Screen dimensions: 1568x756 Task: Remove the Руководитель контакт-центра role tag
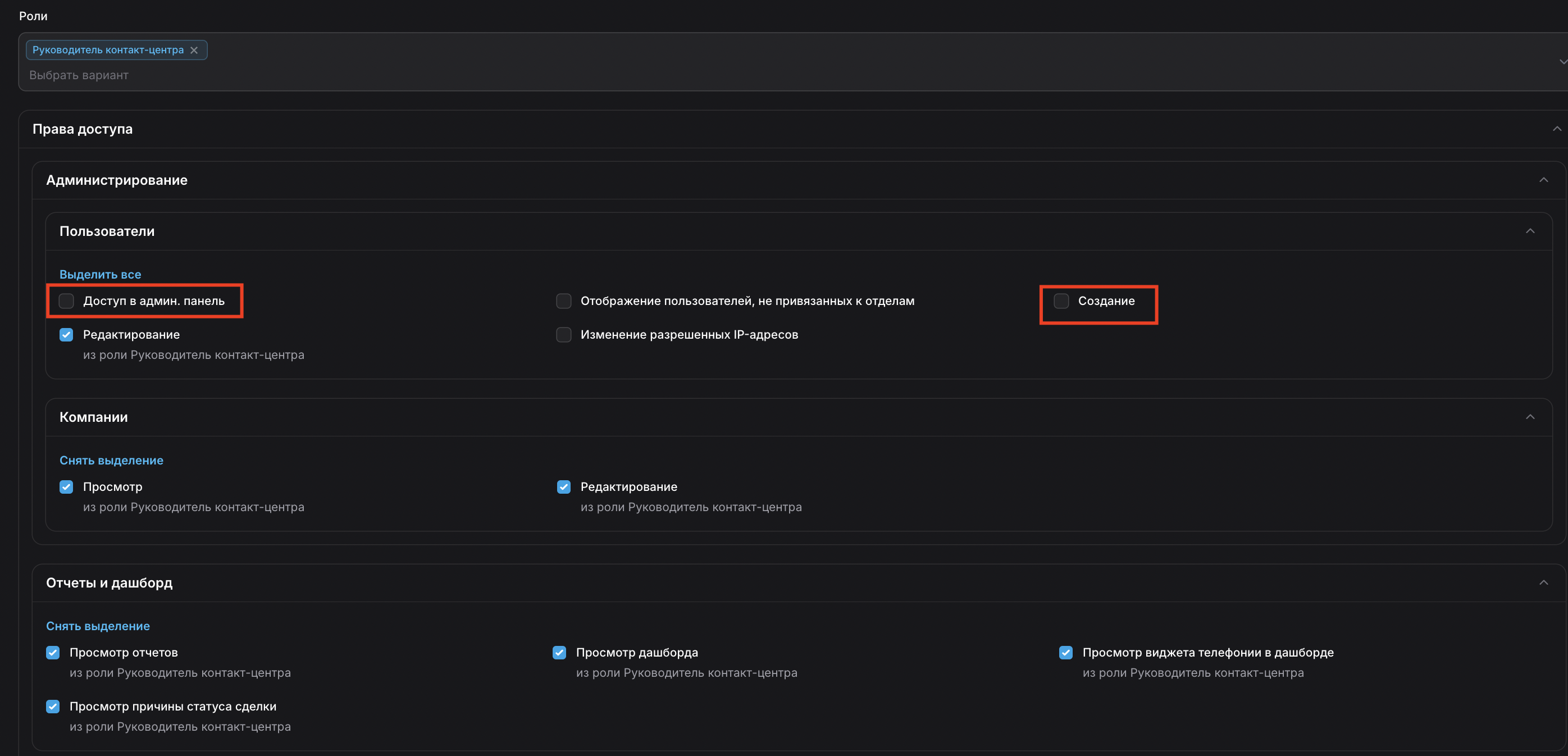click(194, 50)
